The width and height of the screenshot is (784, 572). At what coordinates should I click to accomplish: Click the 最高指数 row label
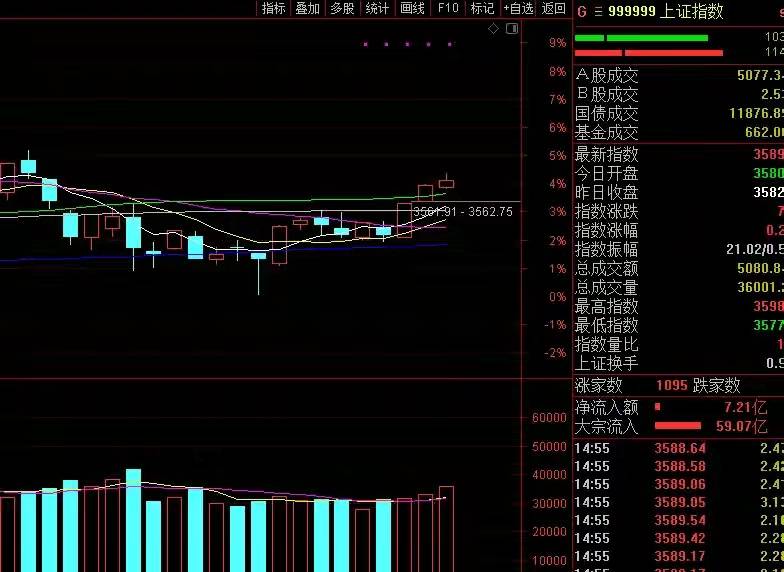pyautogui.click(x=606, y=306)
